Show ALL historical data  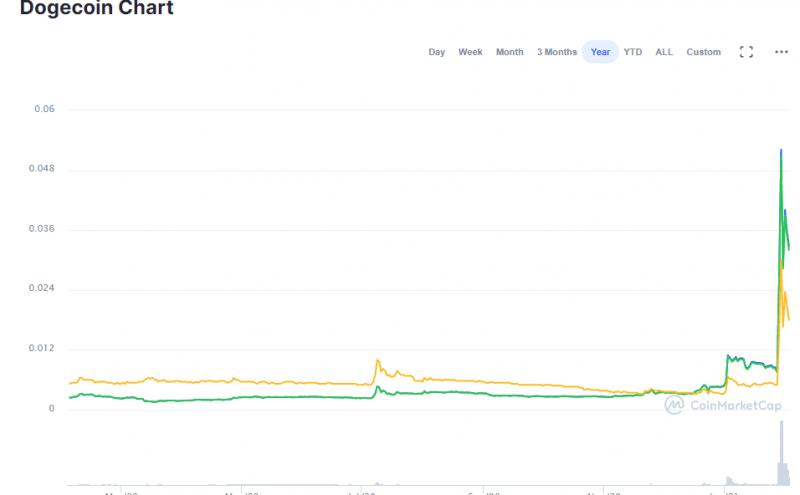(x=664, y=52)
